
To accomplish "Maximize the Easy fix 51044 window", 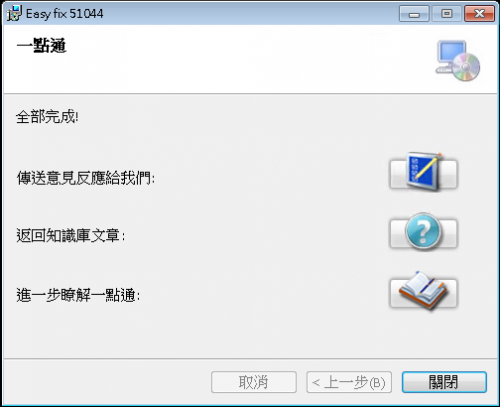I will pyautogui.click(x=447, y=14).
